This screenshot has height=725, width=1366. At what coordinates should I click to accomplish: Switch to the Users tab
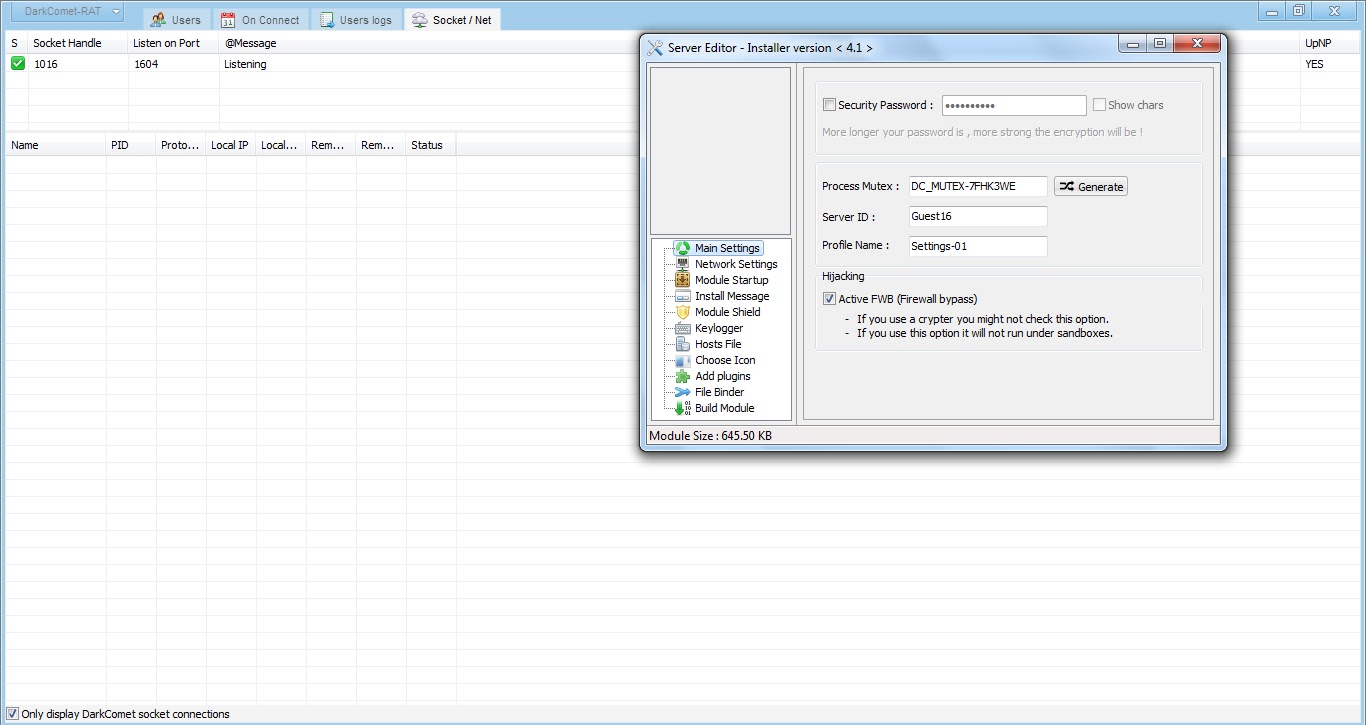[x=175, y=20]
